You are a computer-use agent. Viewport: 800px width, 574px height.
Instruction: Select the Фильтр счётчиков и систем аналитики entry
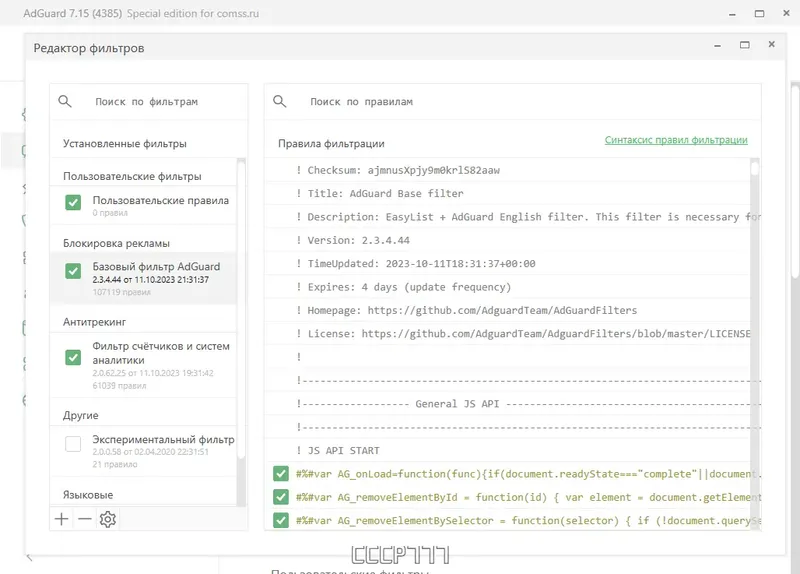pyautogui.click(x=161, y=353)
